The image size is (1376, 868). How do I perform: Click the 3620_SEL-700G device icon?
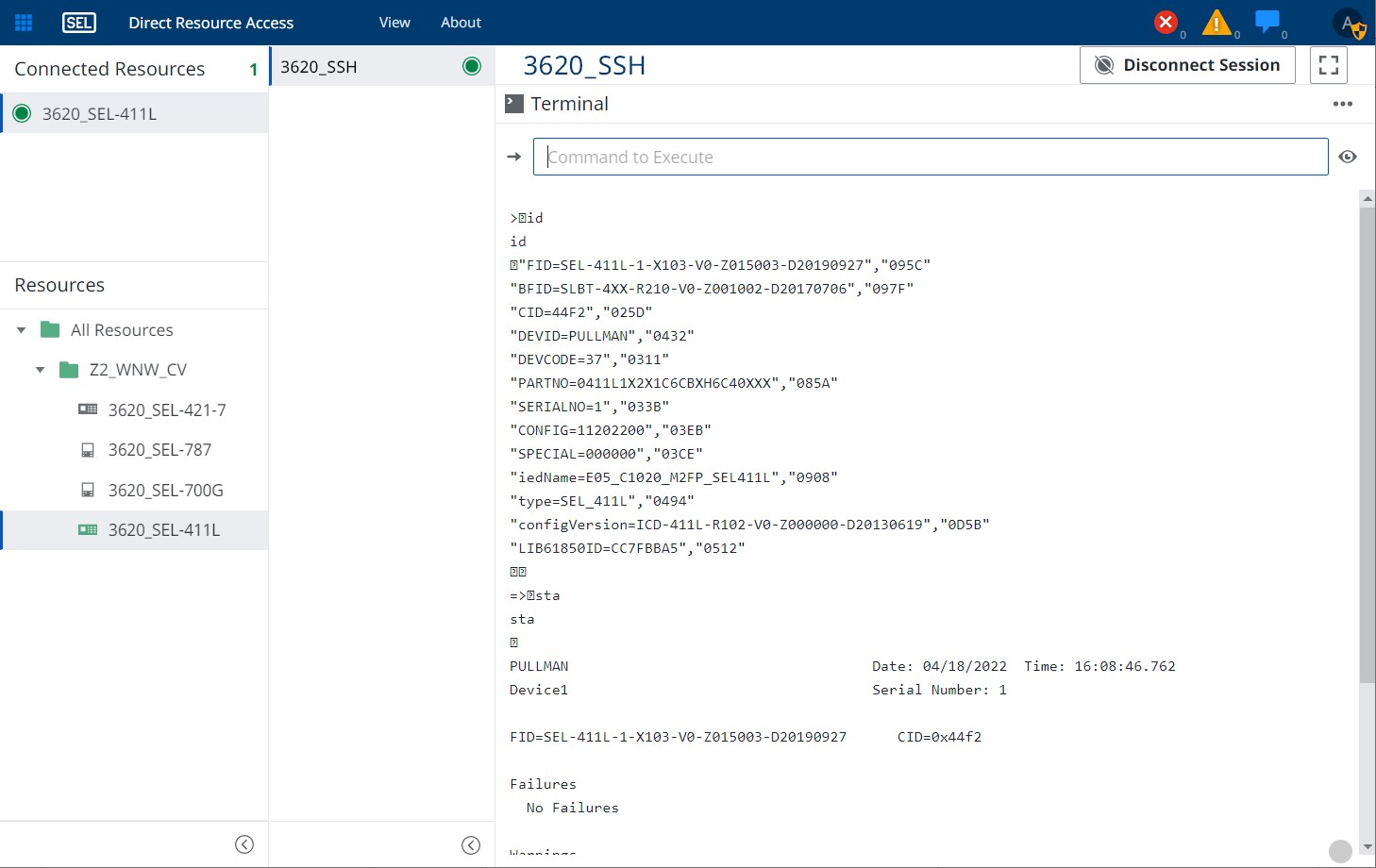88,490
